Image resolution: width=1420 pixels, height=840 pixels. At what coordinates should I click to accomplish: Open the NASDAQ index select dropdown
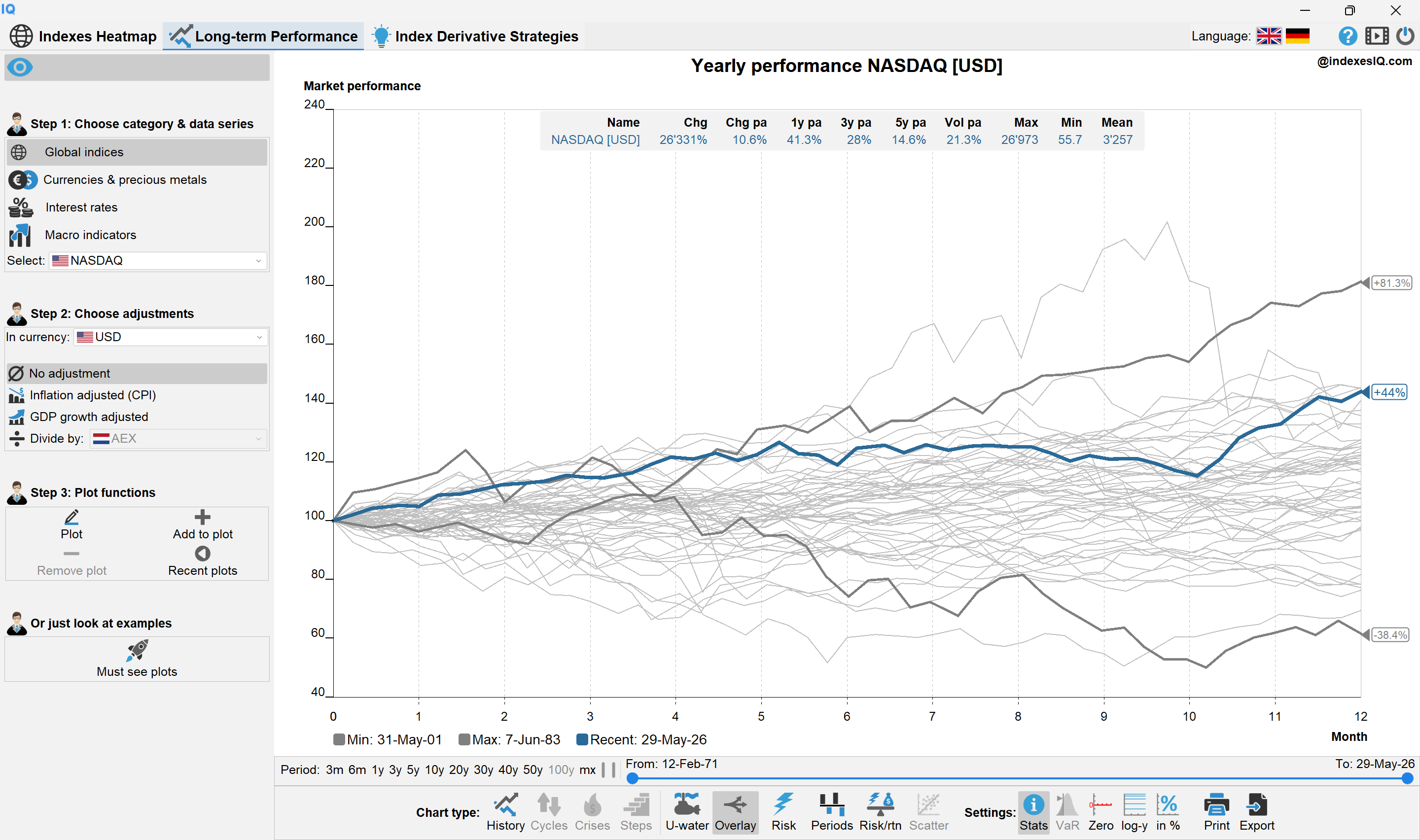tap(158, 260)
